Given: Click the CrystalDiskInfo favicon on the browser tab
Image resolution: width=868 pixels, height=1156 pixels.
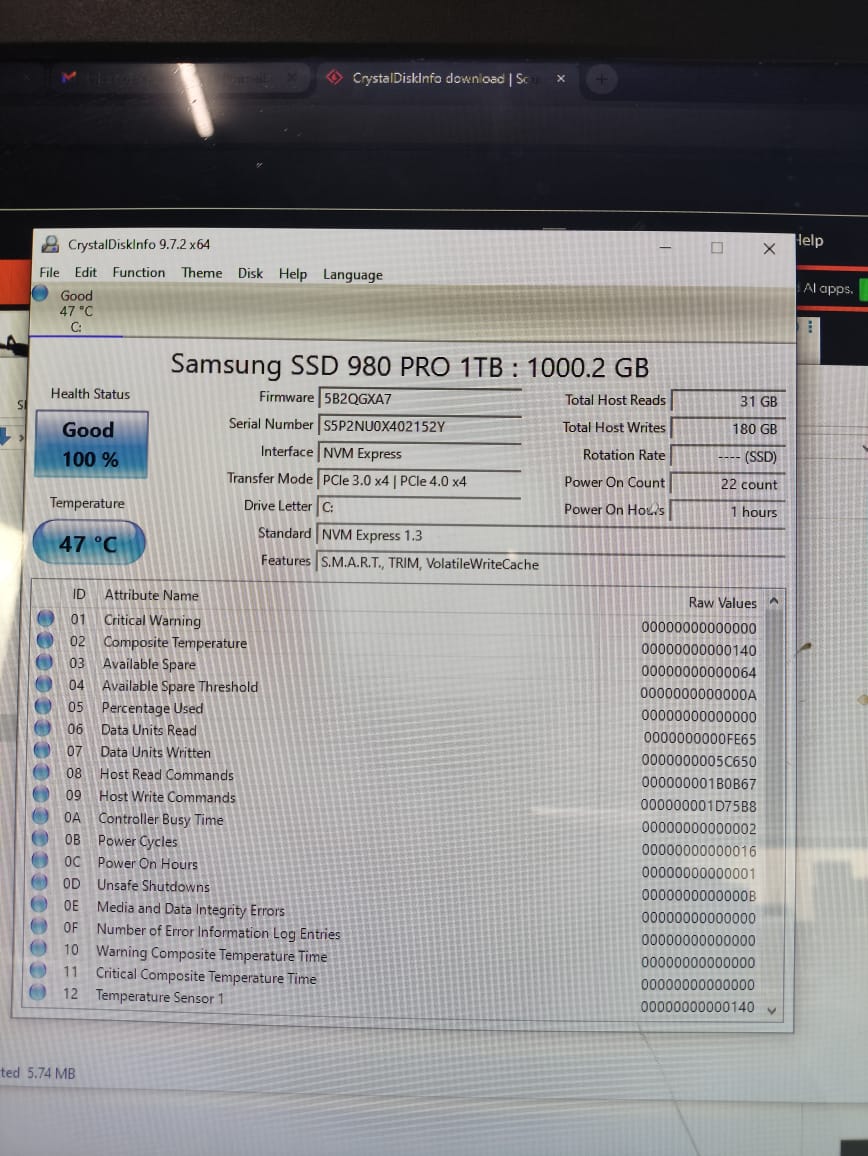Looking at the screenshot, I should [x=334, y=77].
